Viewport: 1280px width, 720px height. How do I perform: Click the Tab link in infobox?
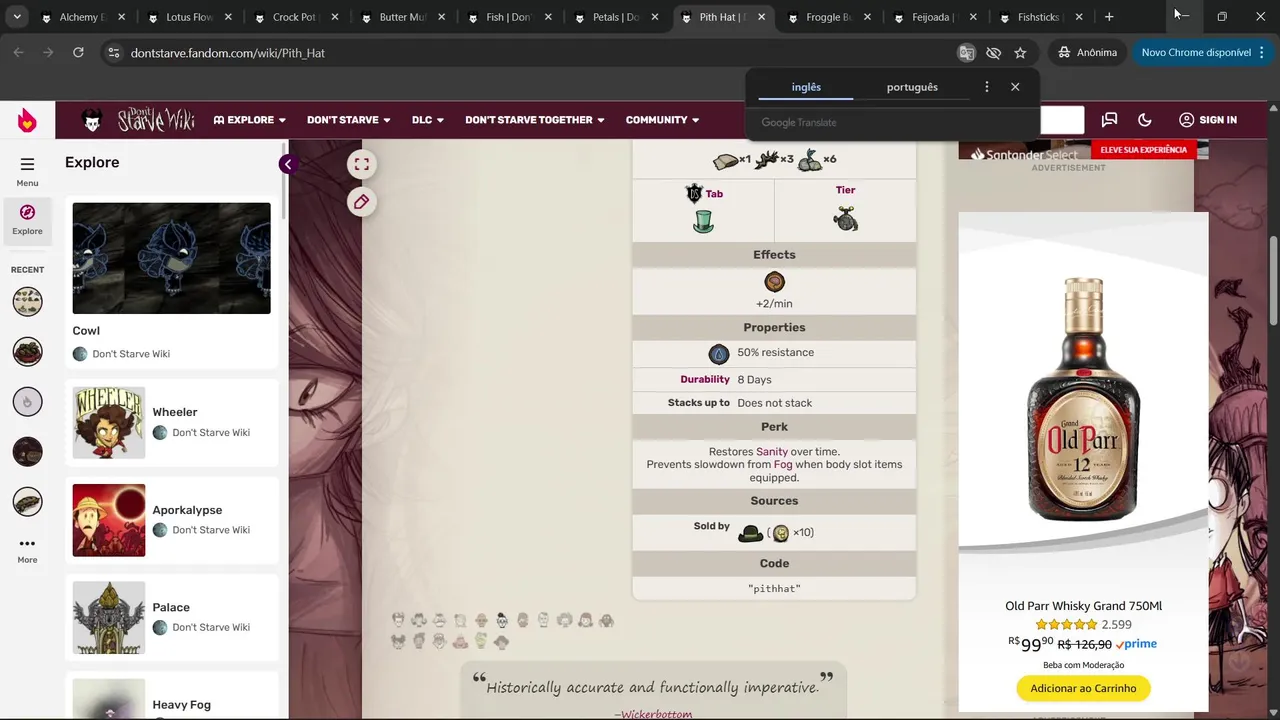(x=714, y=194)
